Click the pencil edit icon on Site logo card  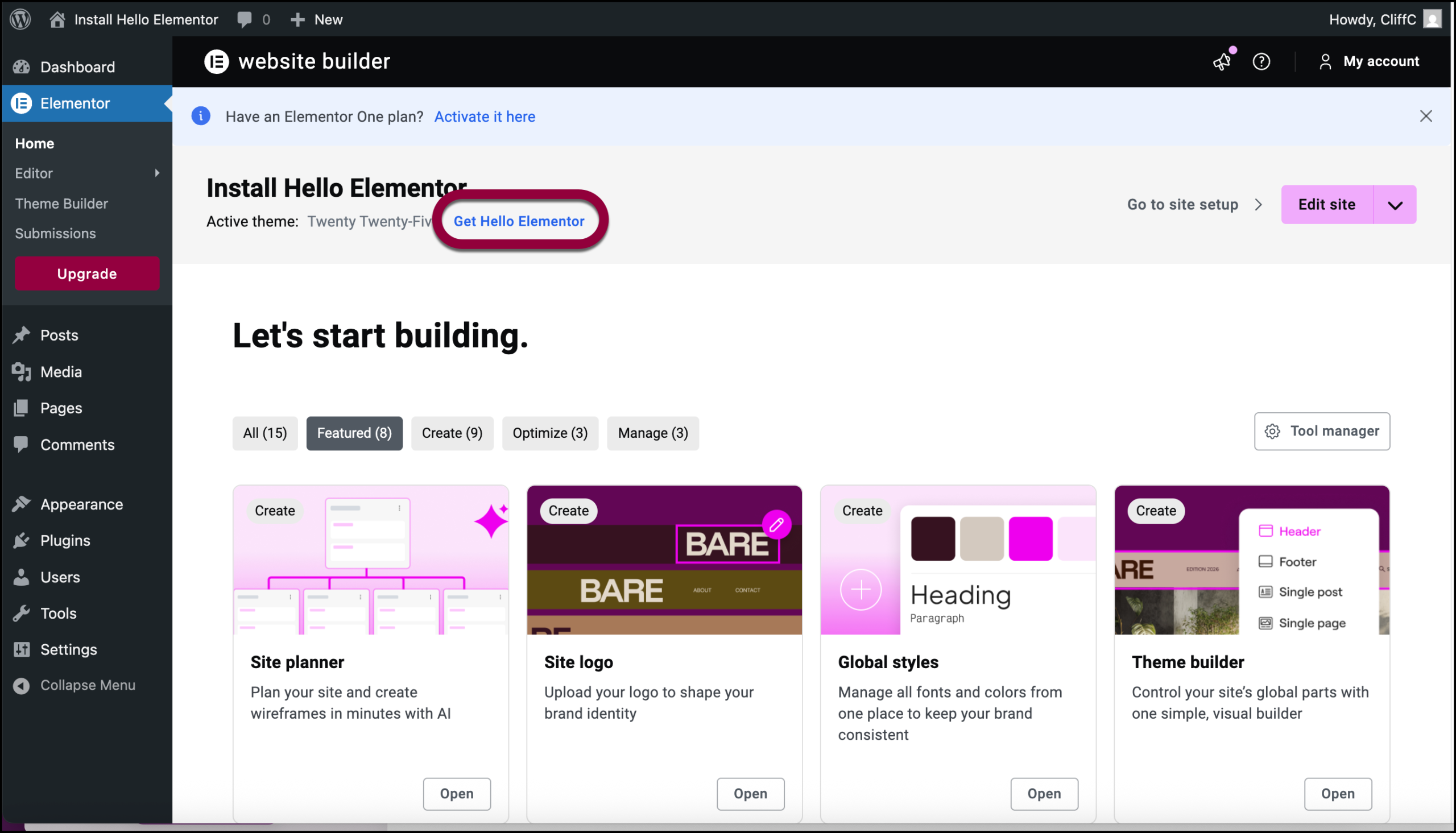[x=776, y=525]
